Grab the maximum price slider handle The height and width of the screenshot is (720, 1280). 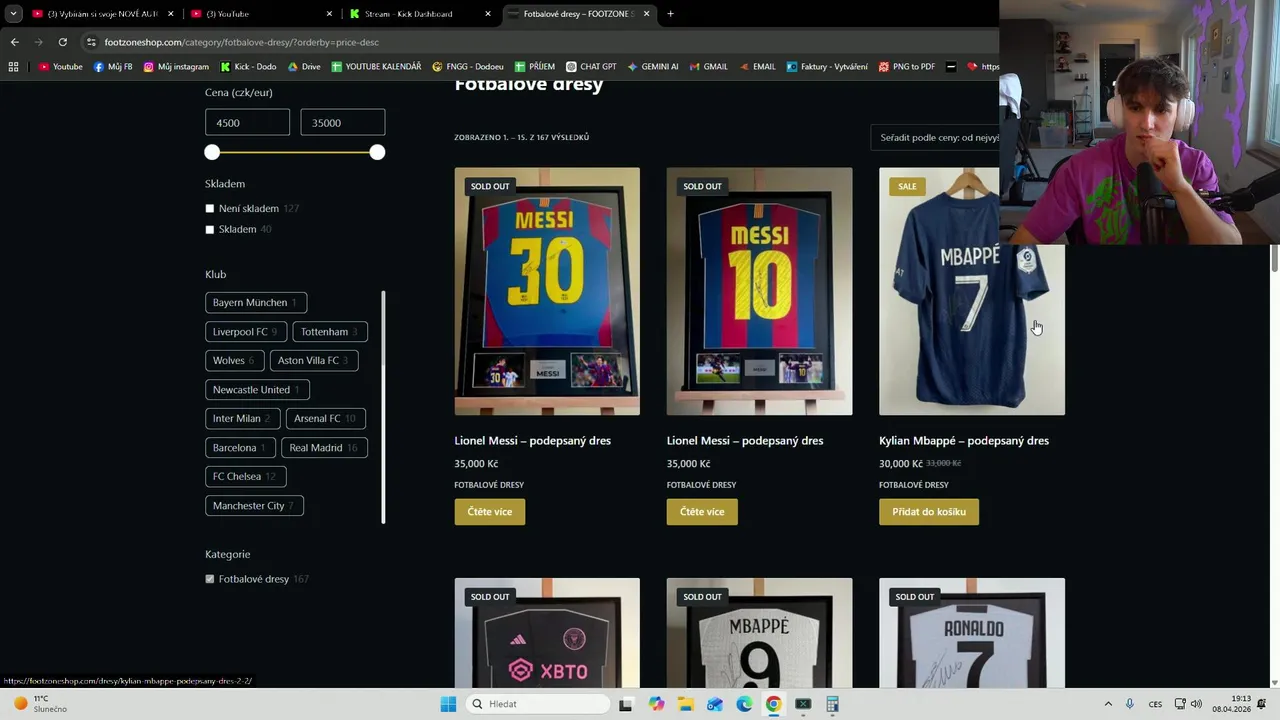tap(377, 152)
